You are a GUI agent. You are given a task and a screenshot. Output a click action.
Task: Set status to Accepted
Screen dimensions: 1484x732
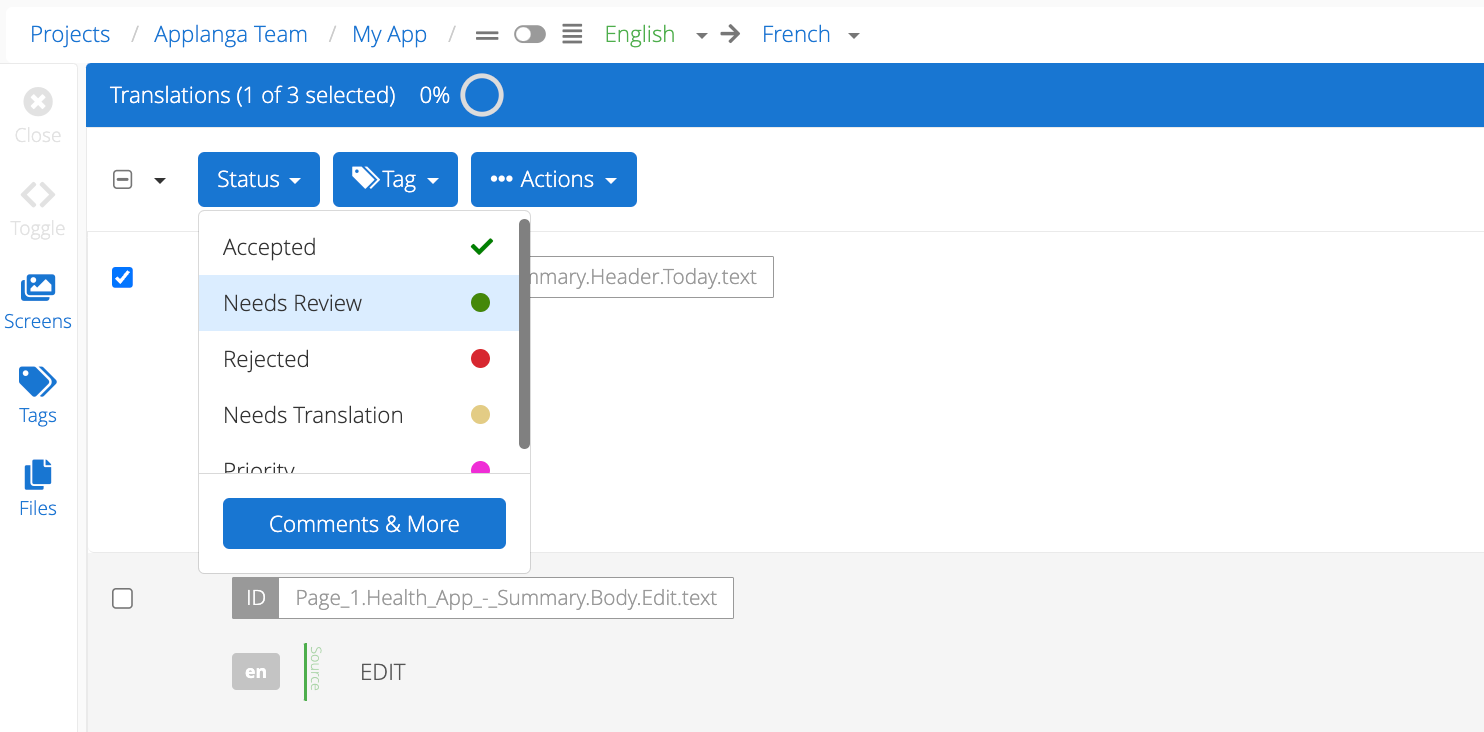click(x=358, y=247)
